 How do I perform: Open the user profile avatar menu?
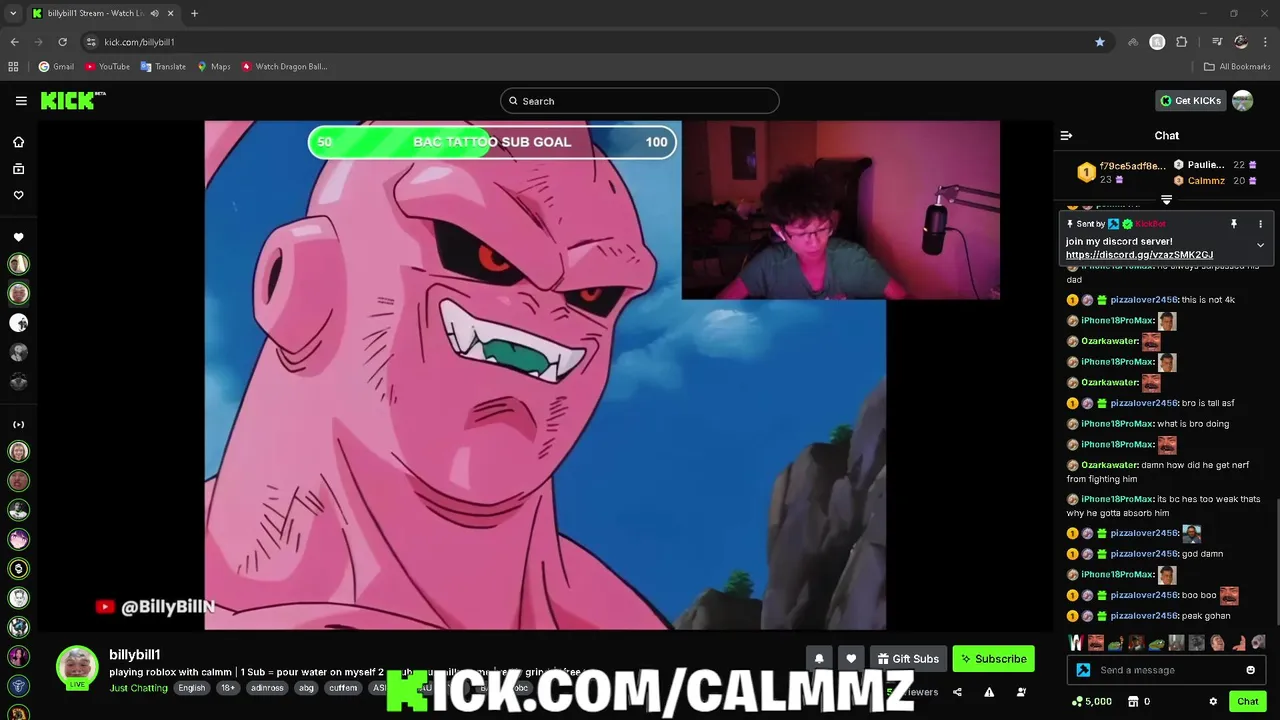(1242, 101)
